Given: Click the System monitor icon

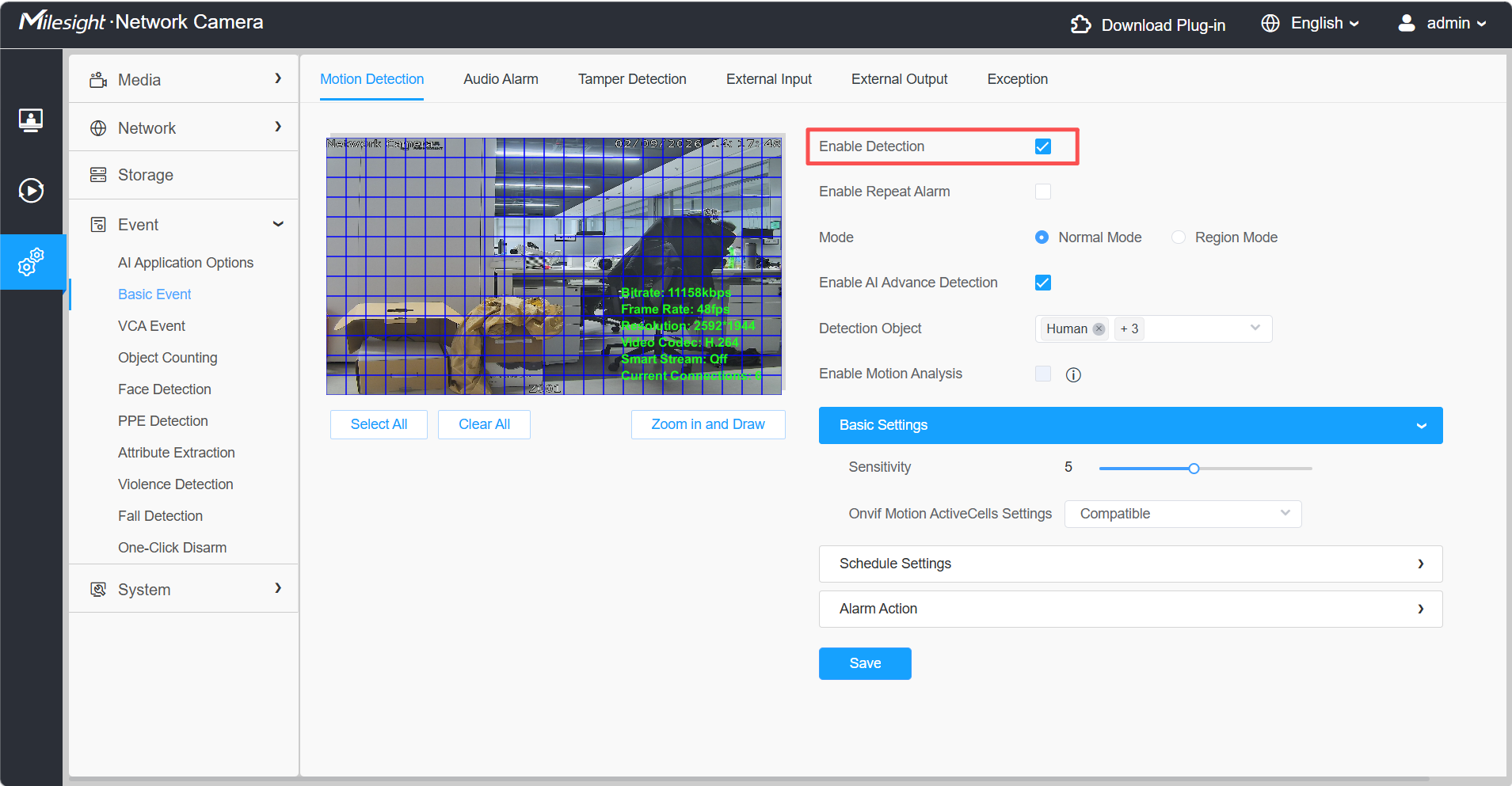Looking at the screenshot, I should tap(98, 590).
